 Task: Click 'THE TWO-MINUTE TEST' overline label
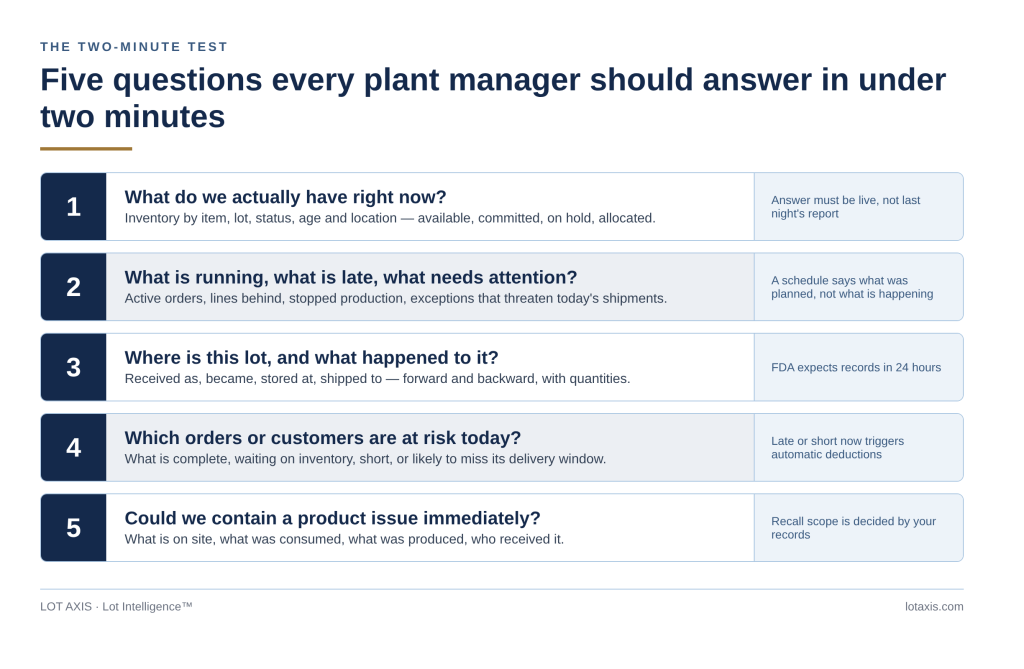click(134, 47)
